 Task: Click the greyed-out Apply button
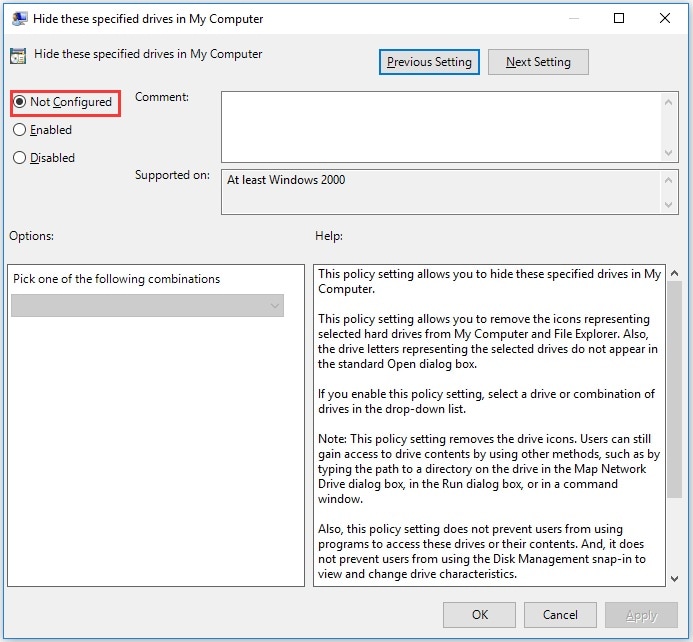(641, 615)
